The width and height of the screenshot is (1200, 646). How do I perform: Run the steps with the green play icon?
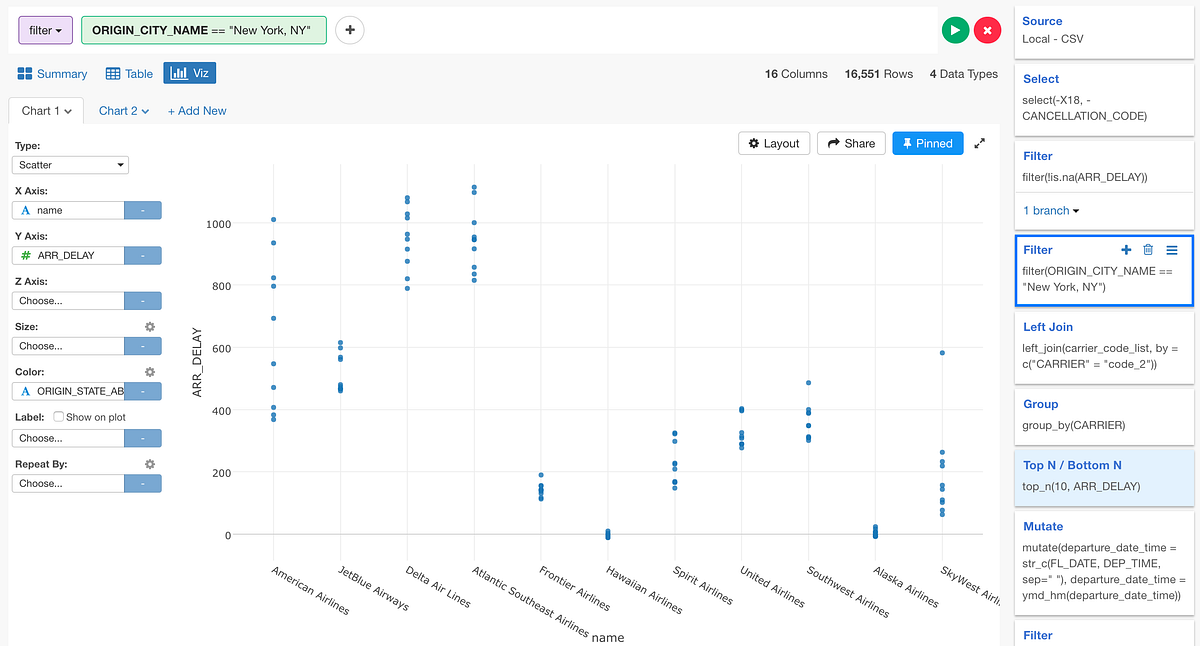tap(955, 30)
